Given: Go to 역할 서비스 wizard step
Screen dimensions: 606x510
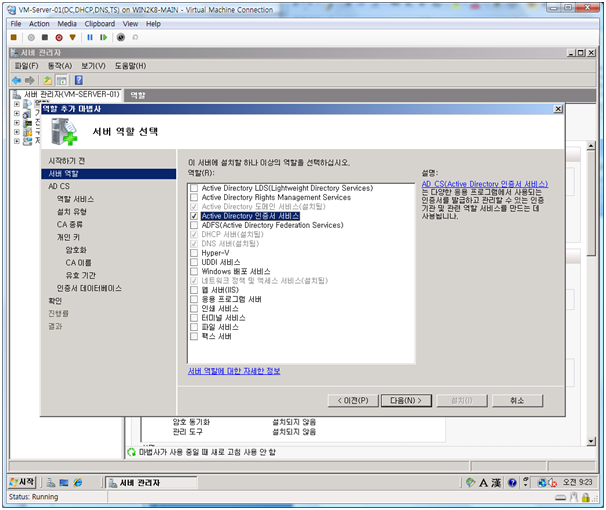Looking at the screenshot, I should pyautogui.click(x=75, y=199).
